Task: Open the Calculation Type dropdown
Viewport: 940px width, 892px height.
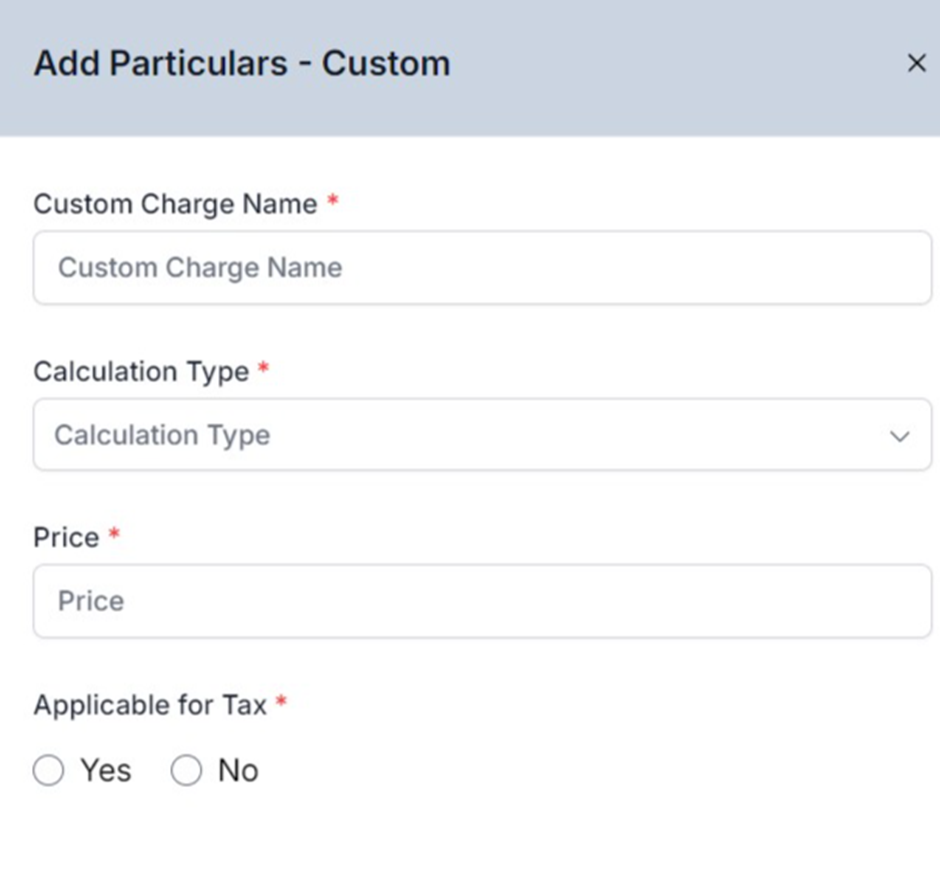Action: coord(482,435)
